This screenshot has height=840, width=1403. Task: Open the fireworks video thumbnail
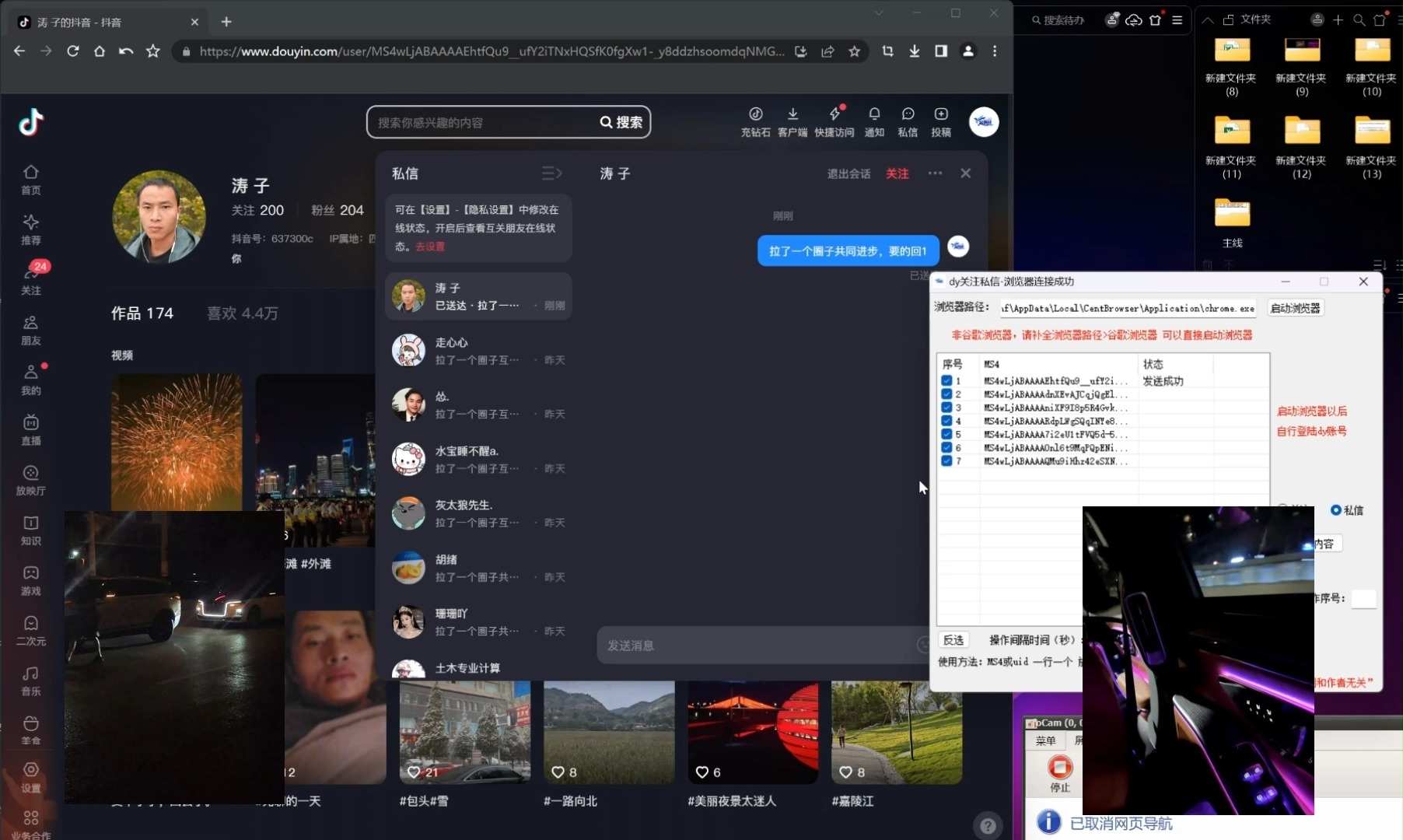coord(177,443)
